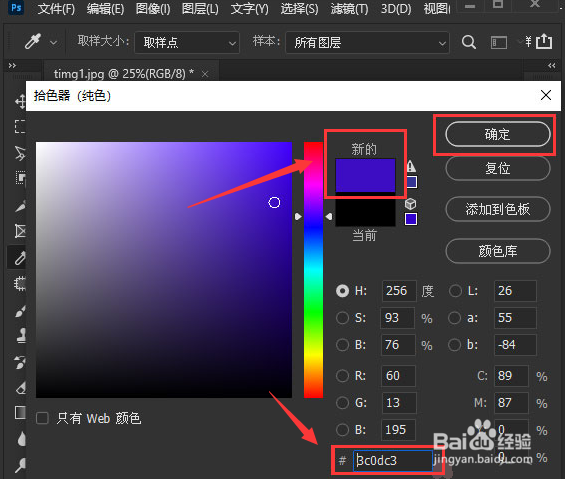Open the 文件(F) menu
This screenshot has width=565, height=479.
(x=56, y=9)
